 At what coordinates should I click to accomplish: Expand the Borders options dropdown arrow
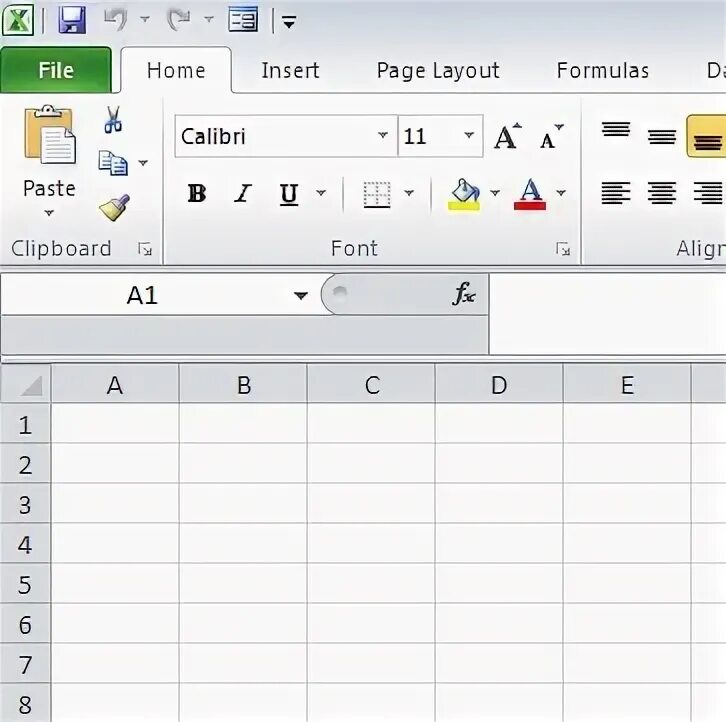tap(409, 193)
